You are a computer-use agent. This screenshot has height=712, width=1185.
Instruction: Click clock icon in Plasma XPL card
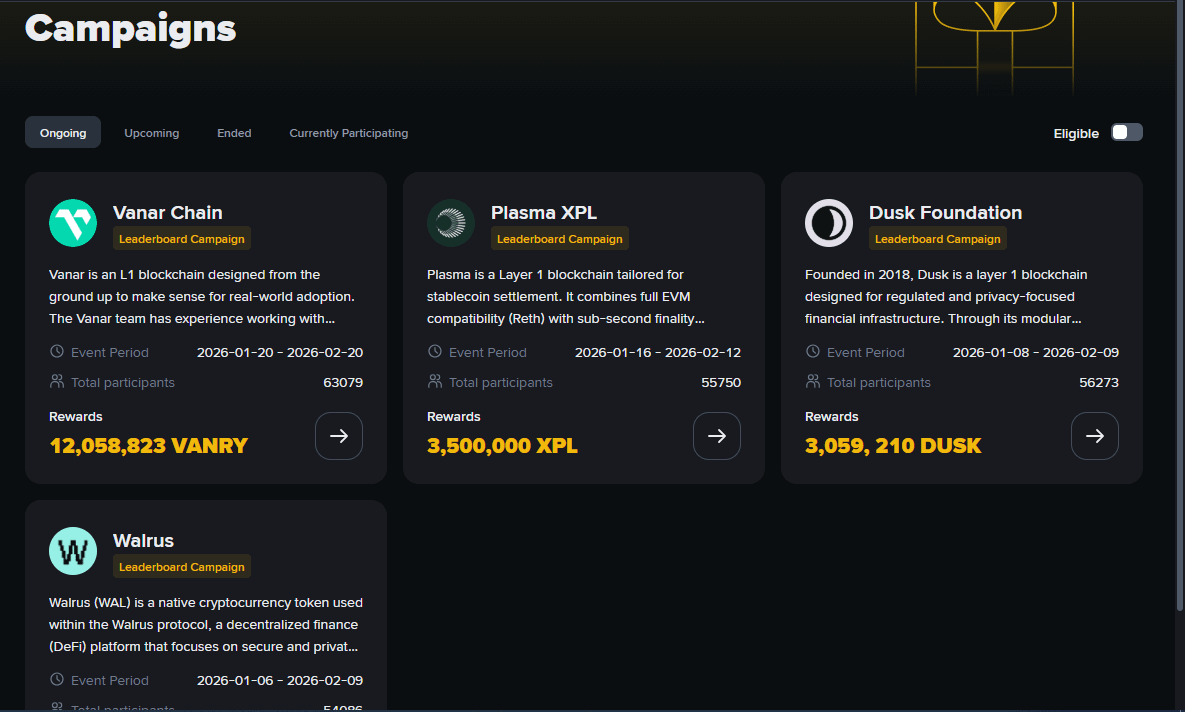435,351
